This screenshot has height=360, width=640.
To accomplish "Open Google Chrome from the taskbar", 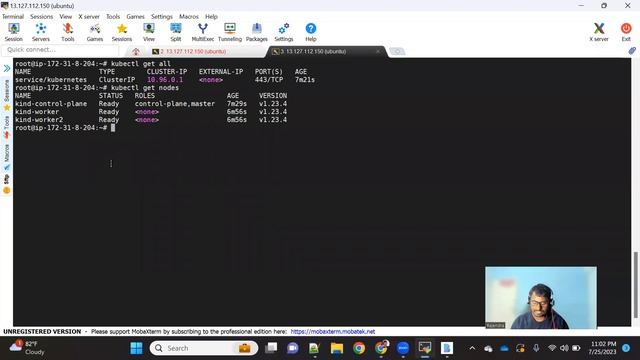I will pos(359,348).
